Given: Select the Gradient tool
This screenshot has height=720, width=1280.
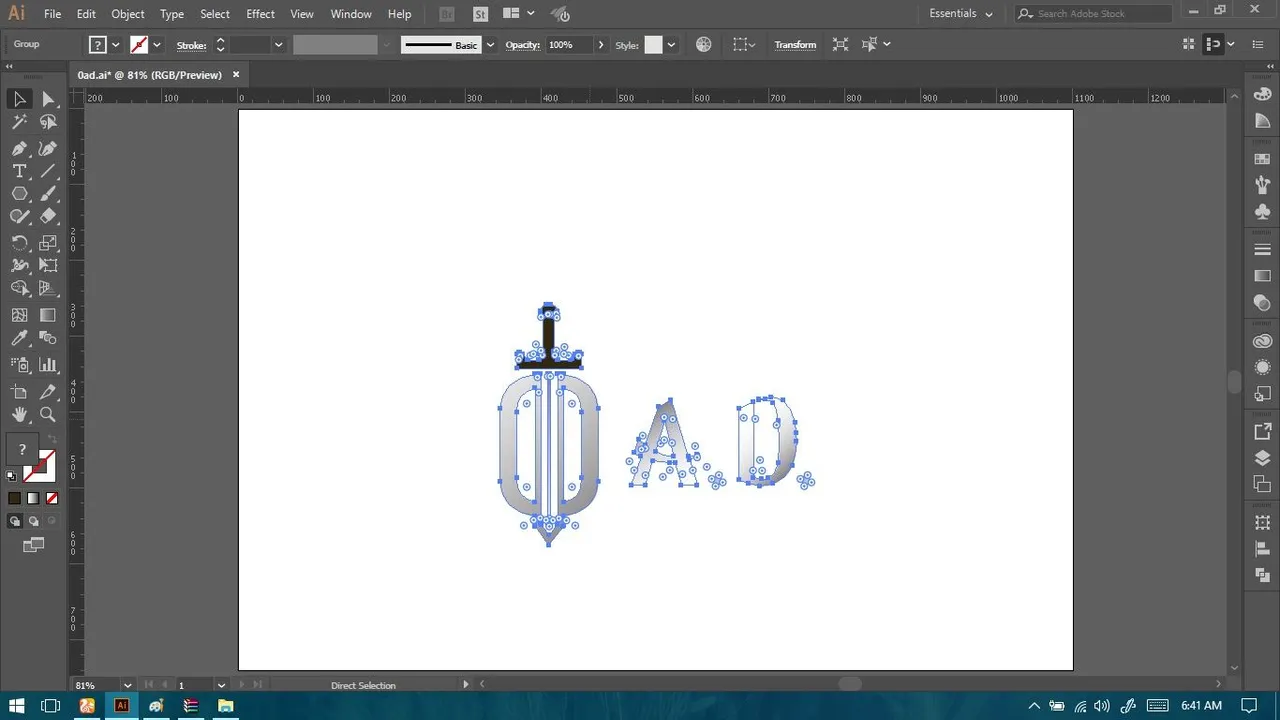Looking at the screenshot, I should [48, 315].
